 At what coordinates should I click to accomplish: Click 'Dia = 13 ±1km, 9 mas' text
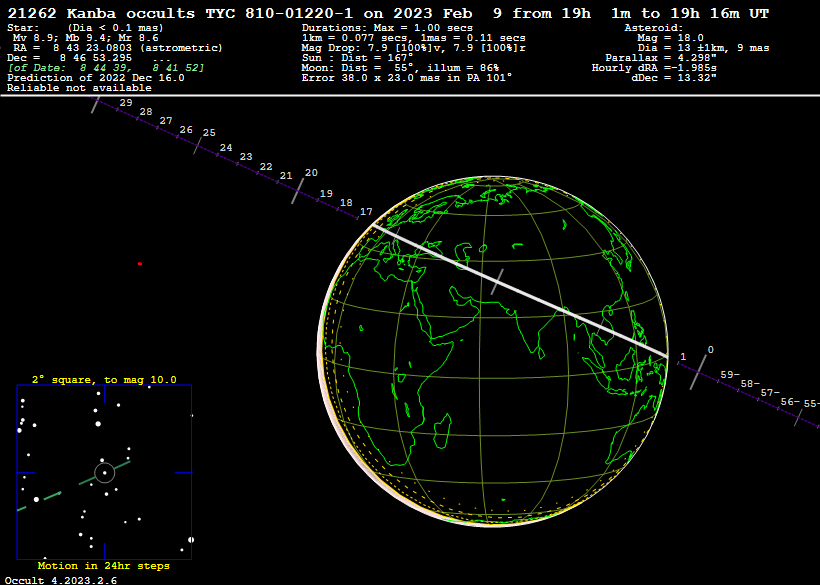[x=703, y=48]
